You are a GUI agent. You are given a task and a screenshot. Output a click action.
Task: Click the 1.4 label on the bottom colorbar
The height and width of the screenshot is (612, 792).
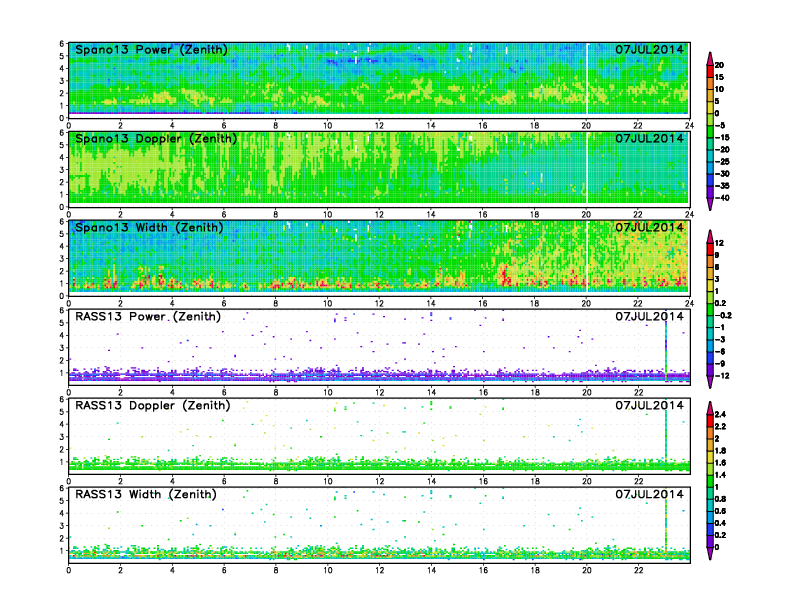720,475
